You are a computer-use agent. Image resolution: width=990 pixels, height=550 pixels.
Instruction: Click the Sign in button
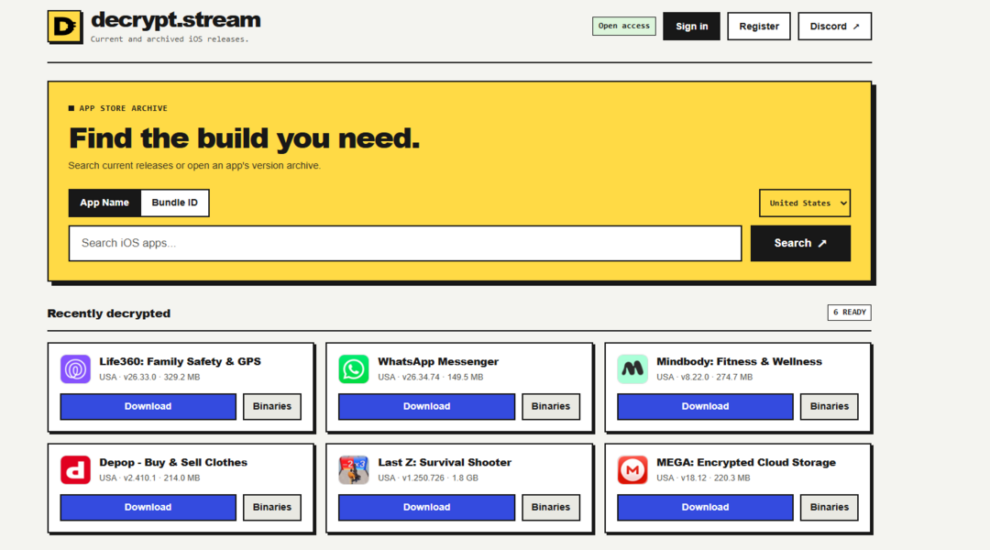[691, 27]
